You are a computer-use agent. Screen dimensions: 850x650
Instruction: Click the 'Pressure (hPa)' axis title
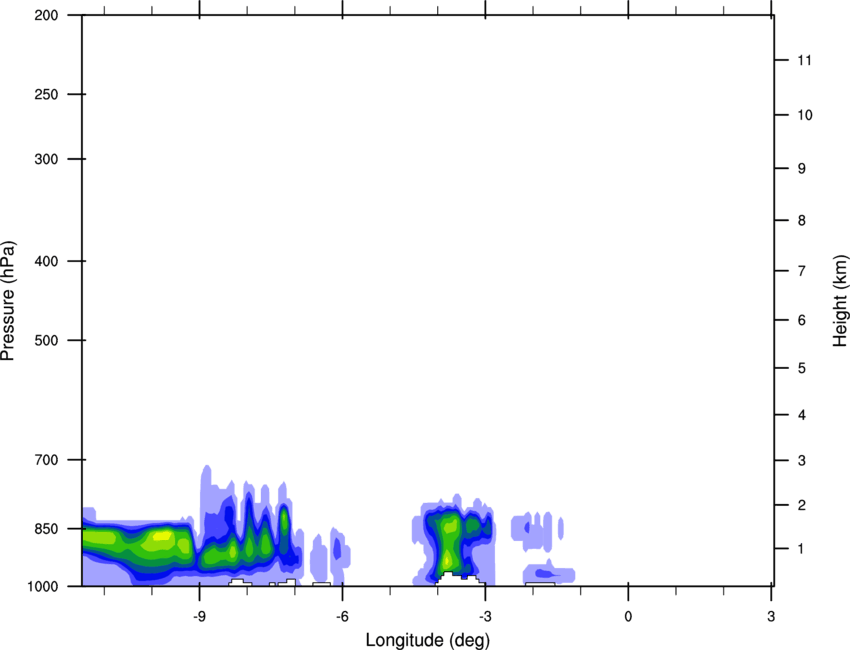tap(8, 301)
